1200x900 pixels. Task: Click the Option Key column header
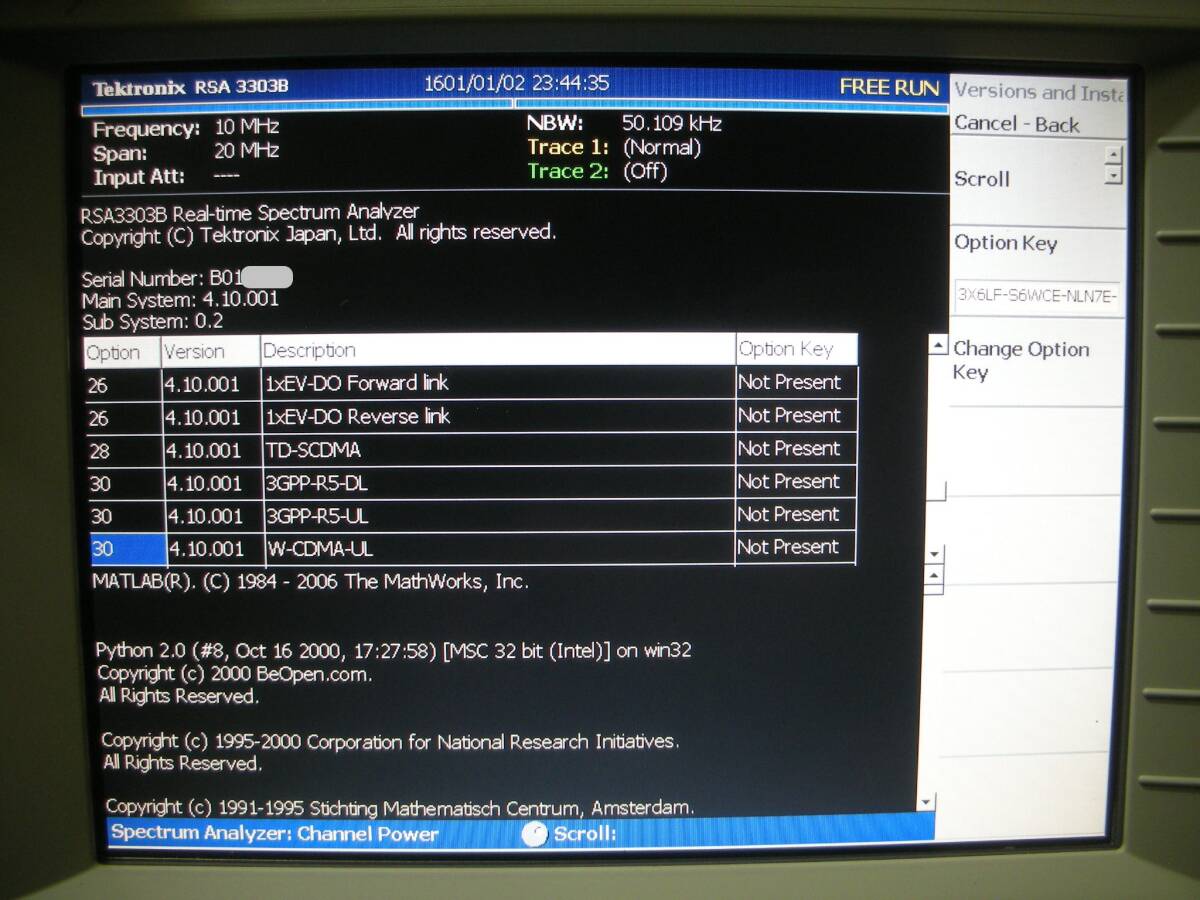796,349
